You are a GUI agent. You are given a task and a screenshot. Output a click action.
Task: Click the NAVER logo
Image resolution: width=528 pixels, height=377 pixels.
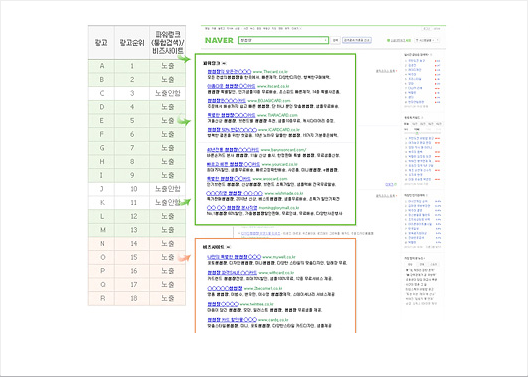tap(219, 40)
